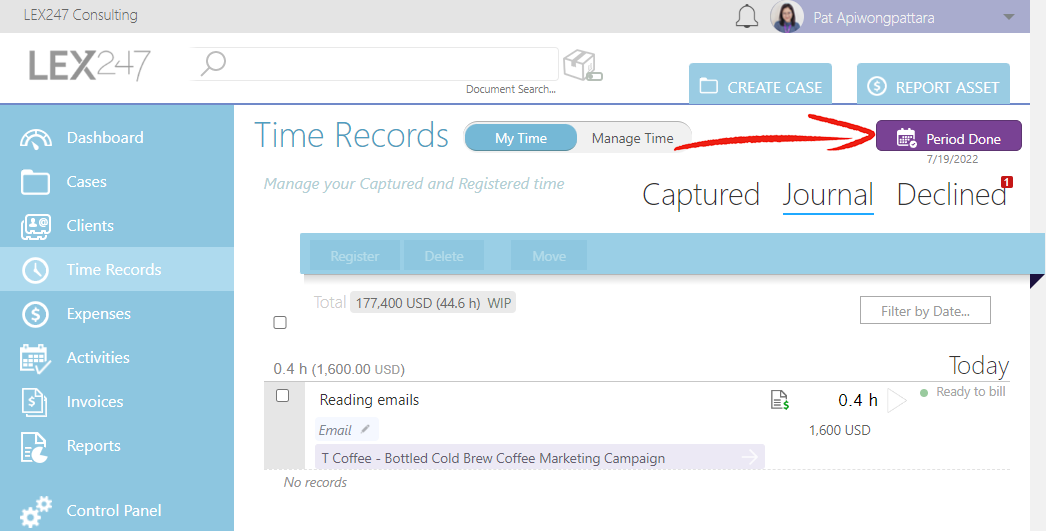Click Pat Apiwongpattara's profile avatar
The height and width of the screenshot is (531, 1046).
(x=787, y=17)
